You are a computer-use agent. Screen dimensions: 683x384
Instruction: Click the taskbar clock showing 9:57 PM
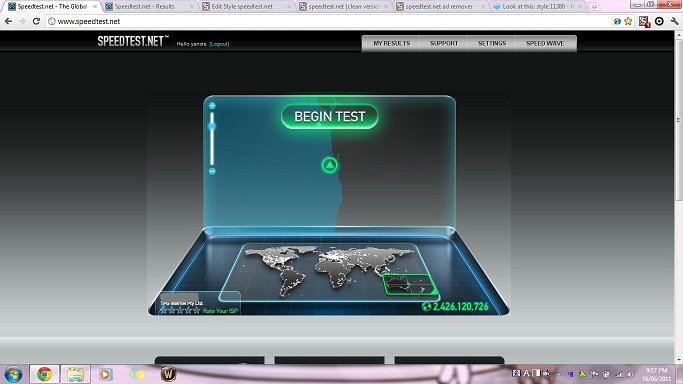(657, 374)
